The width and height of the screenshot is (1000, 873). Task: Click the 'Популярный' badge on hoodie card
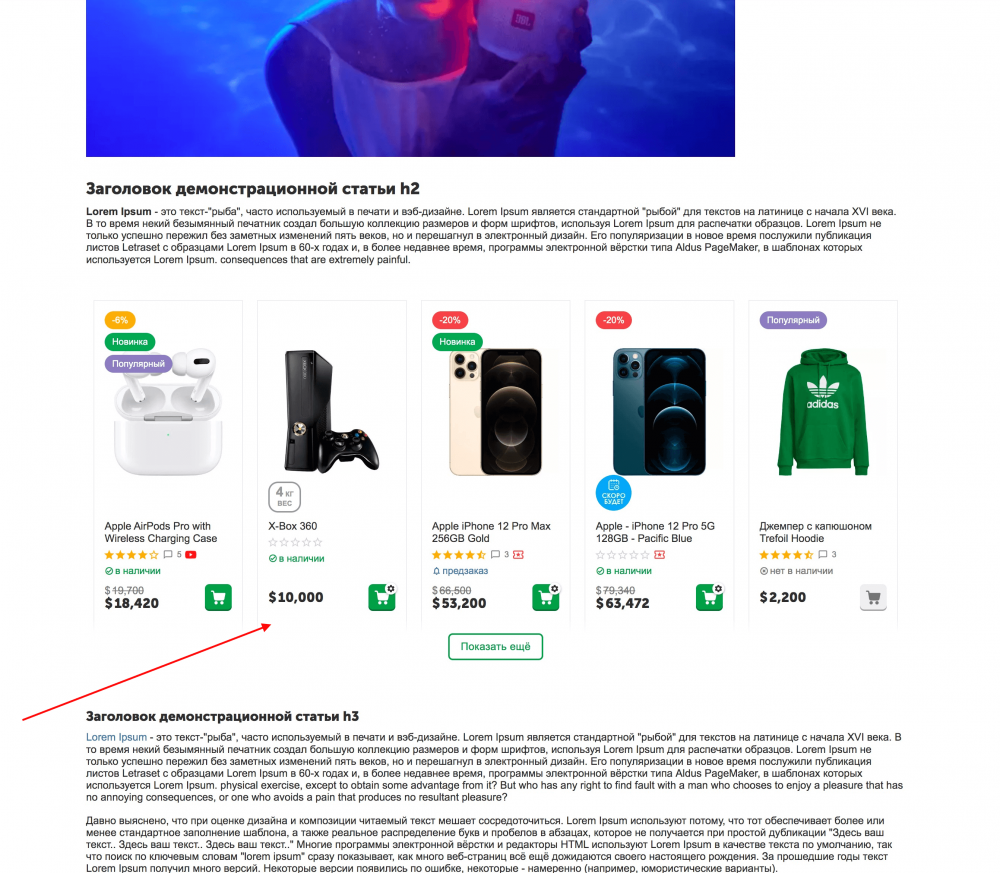pyautogui.click(x=793, y=320)
